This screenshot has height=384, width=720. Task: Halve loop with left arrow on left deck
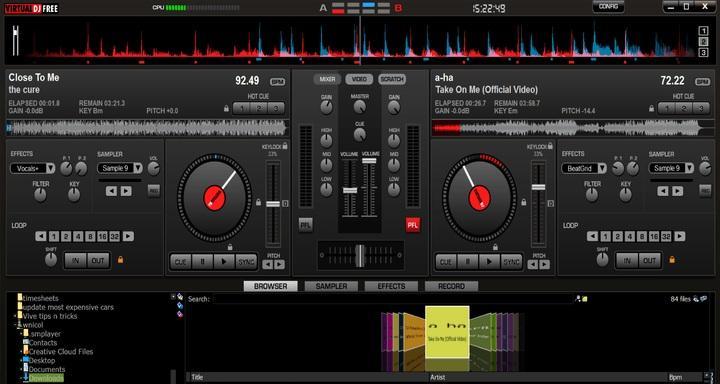tap(41, 237)
